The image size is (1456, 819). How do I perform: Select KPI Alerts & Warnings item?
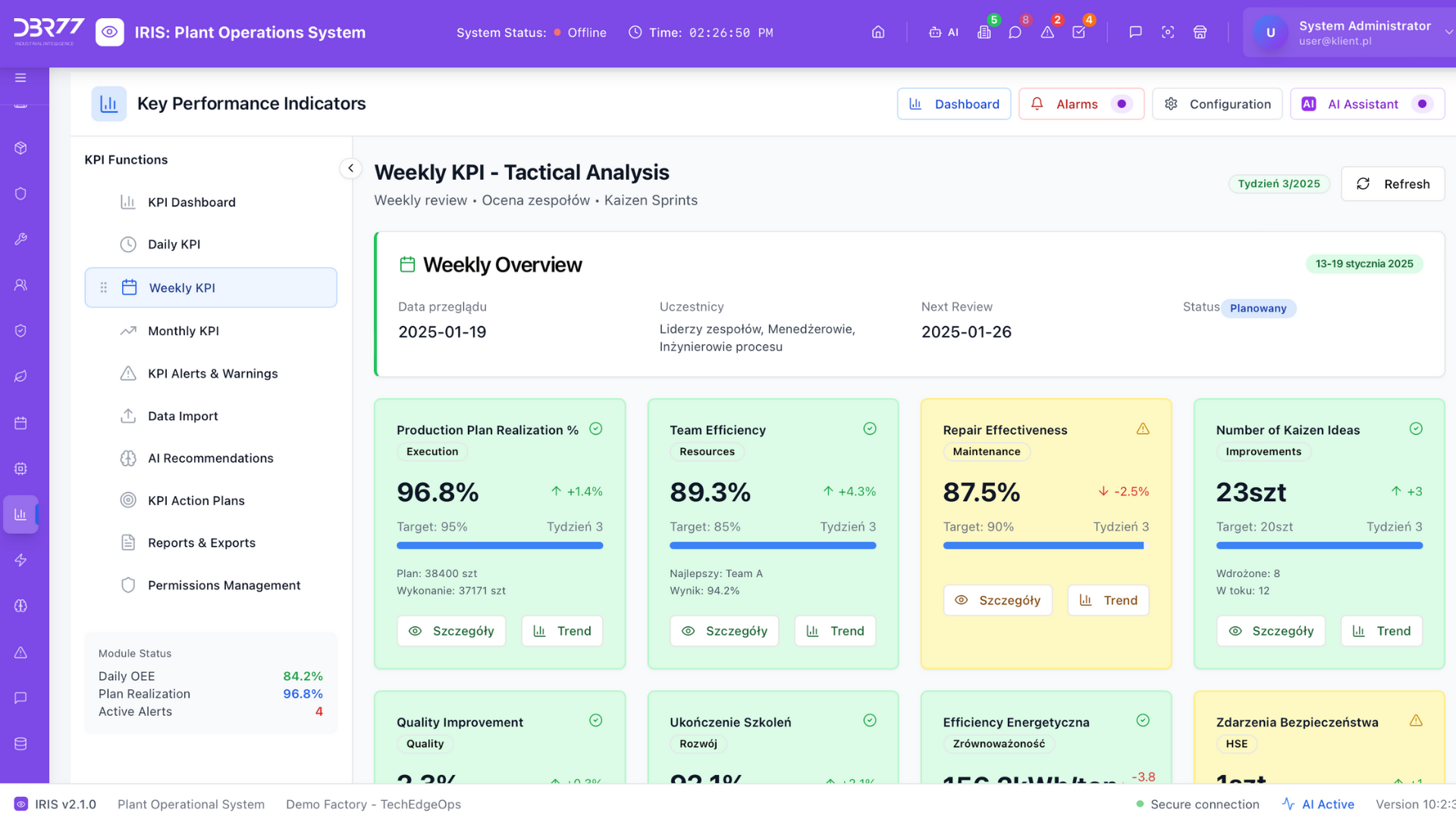coord(212,373)
